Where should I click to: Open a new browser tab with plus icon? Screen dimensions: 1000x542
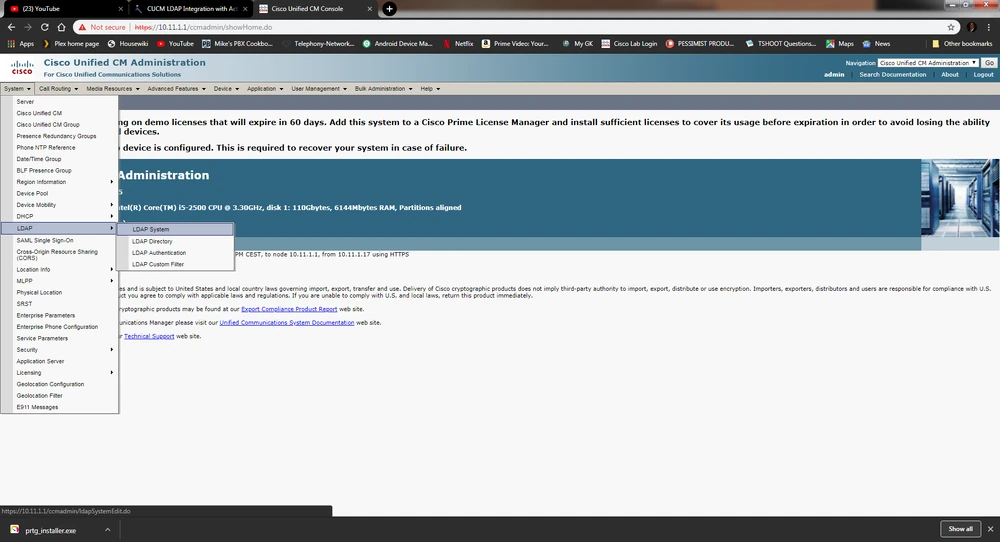click(389, 9)
